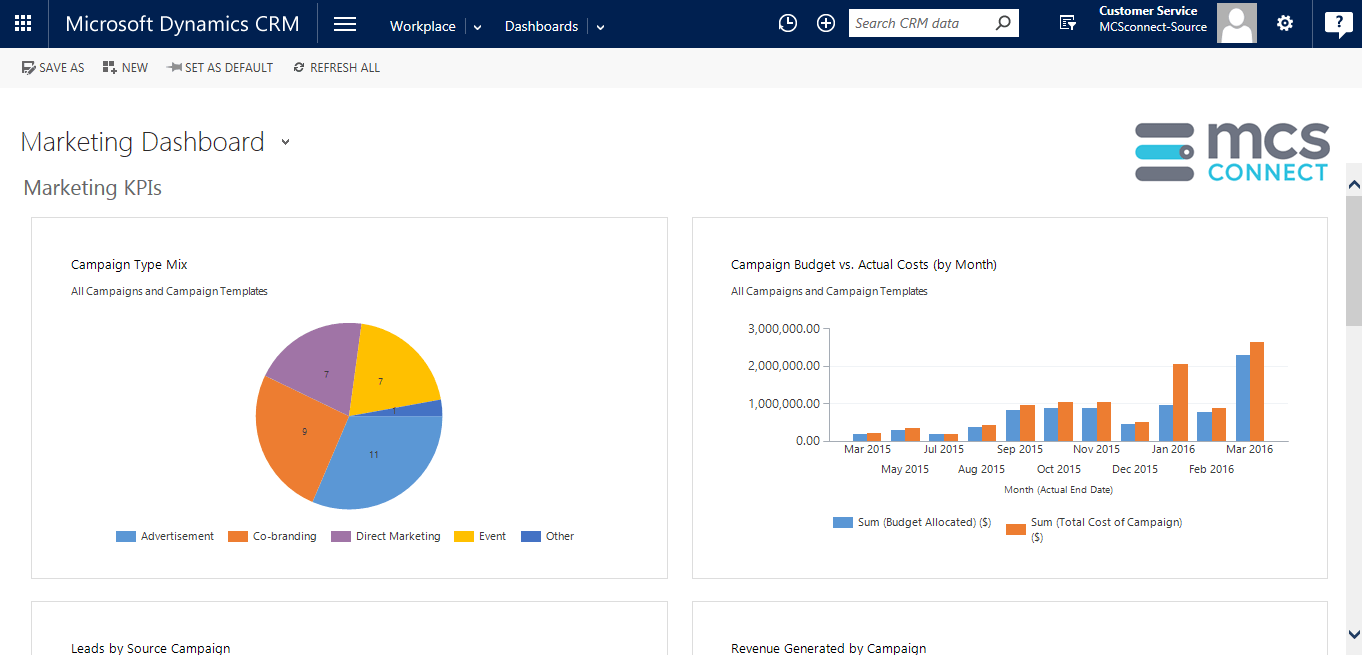This screenshot has height=655, width=1362.
Task: Expand the Dashboards dropdown chevron
Action: pos(600,28)
